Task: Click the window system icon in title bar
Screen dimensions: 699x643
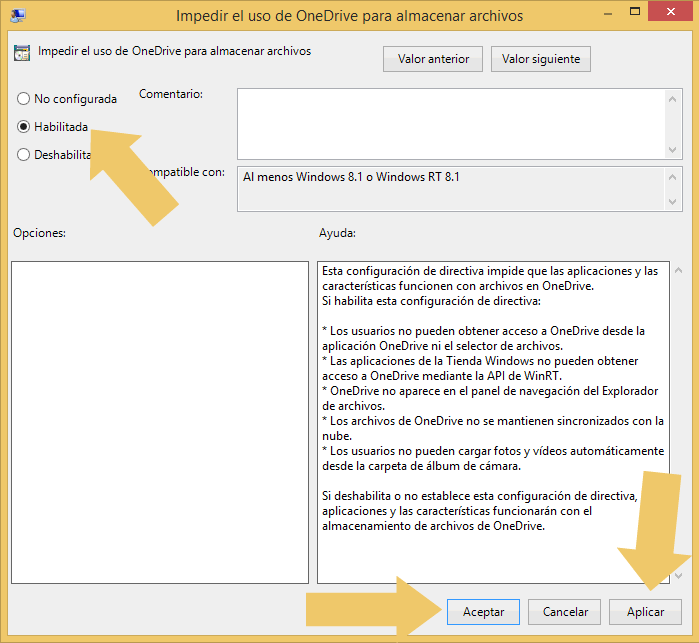Action: [x=16, y=16]
